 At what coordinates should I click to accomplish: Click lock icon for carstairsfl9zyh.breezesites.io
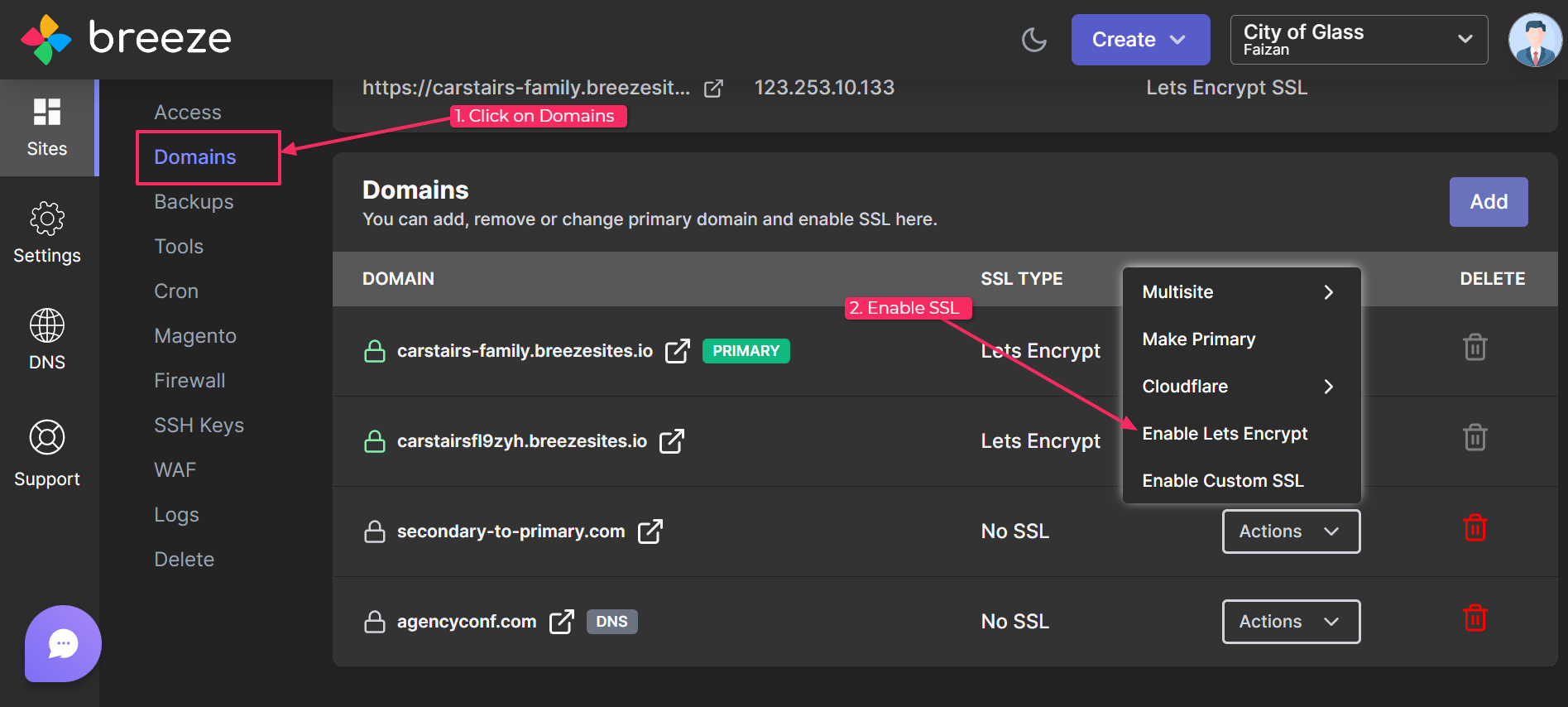(x=375, y=441)
